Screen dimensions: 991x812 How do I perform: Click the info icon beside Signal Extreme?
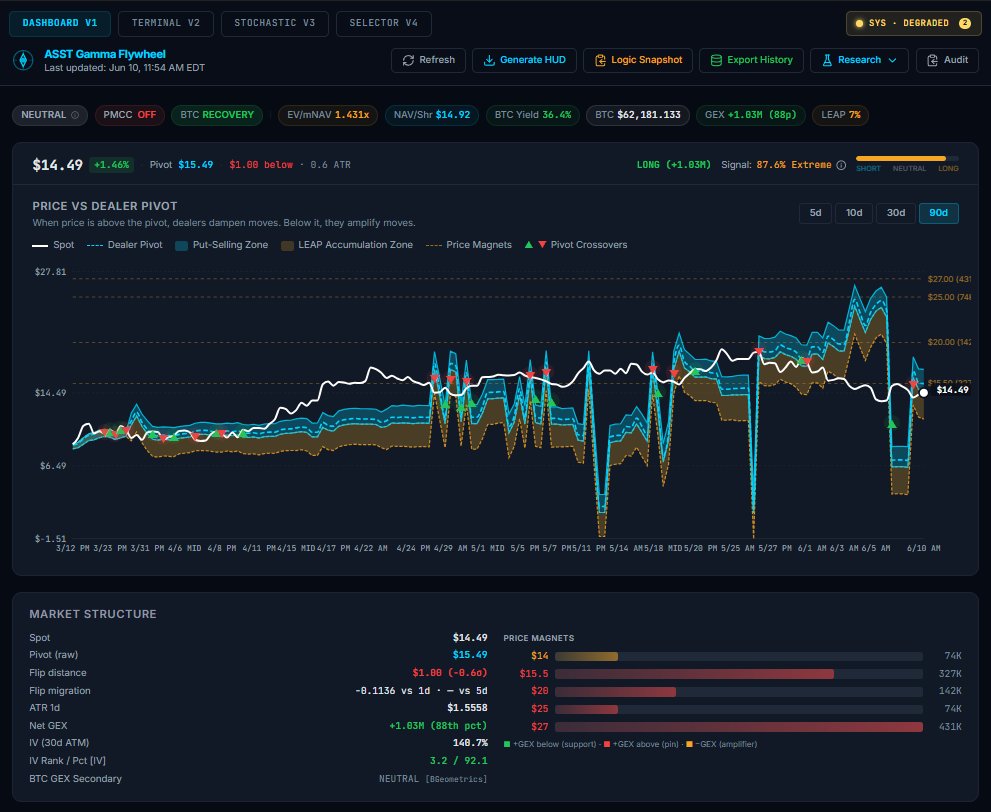coord(841,165)
